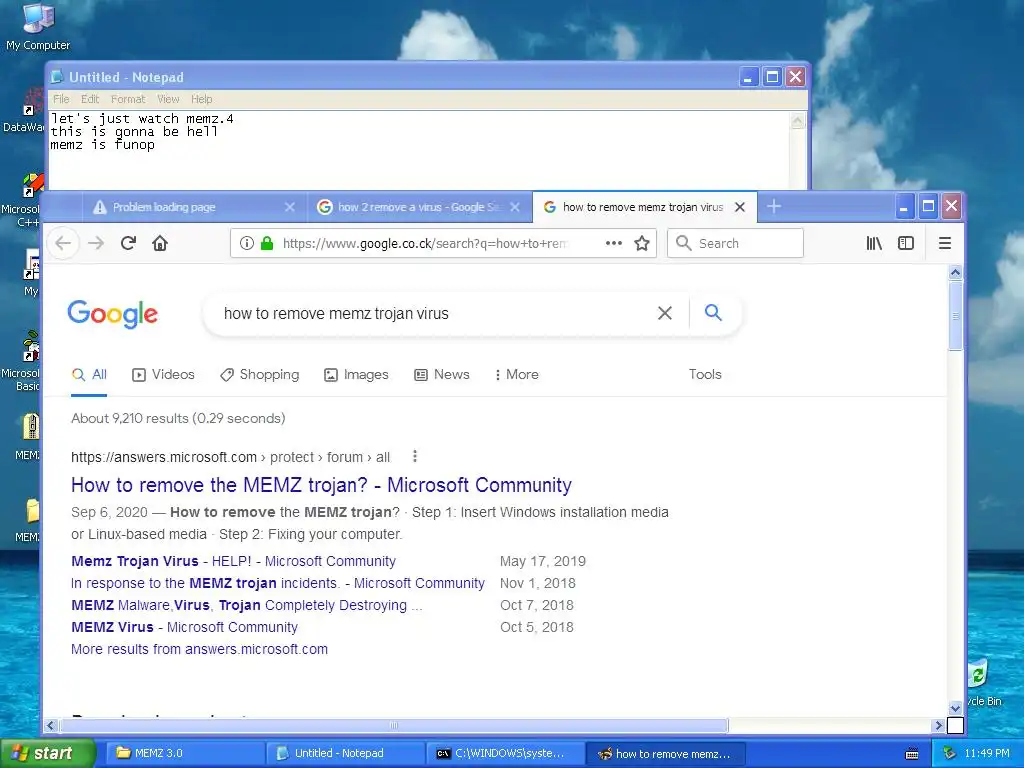This screenshot has height=768, width=1024.
Task: Click the horizontal scrollbar thumb in Firefox
Action: pyautogui.click(x=394, y=725)
